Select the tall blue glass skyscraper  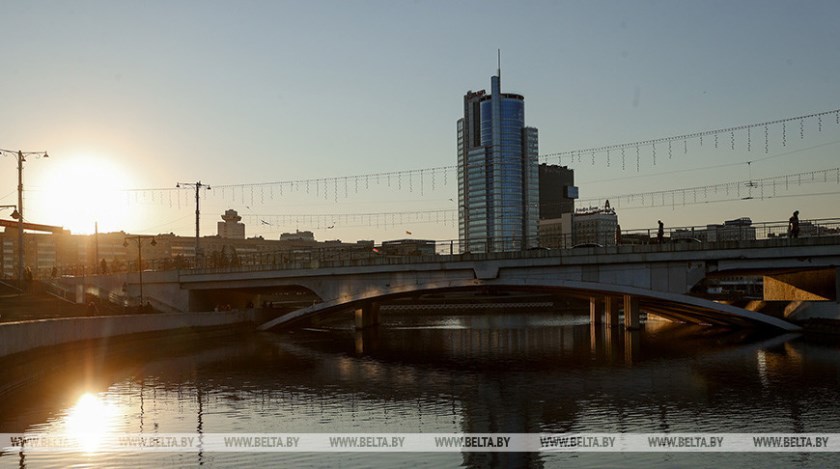tap(498, 170)
